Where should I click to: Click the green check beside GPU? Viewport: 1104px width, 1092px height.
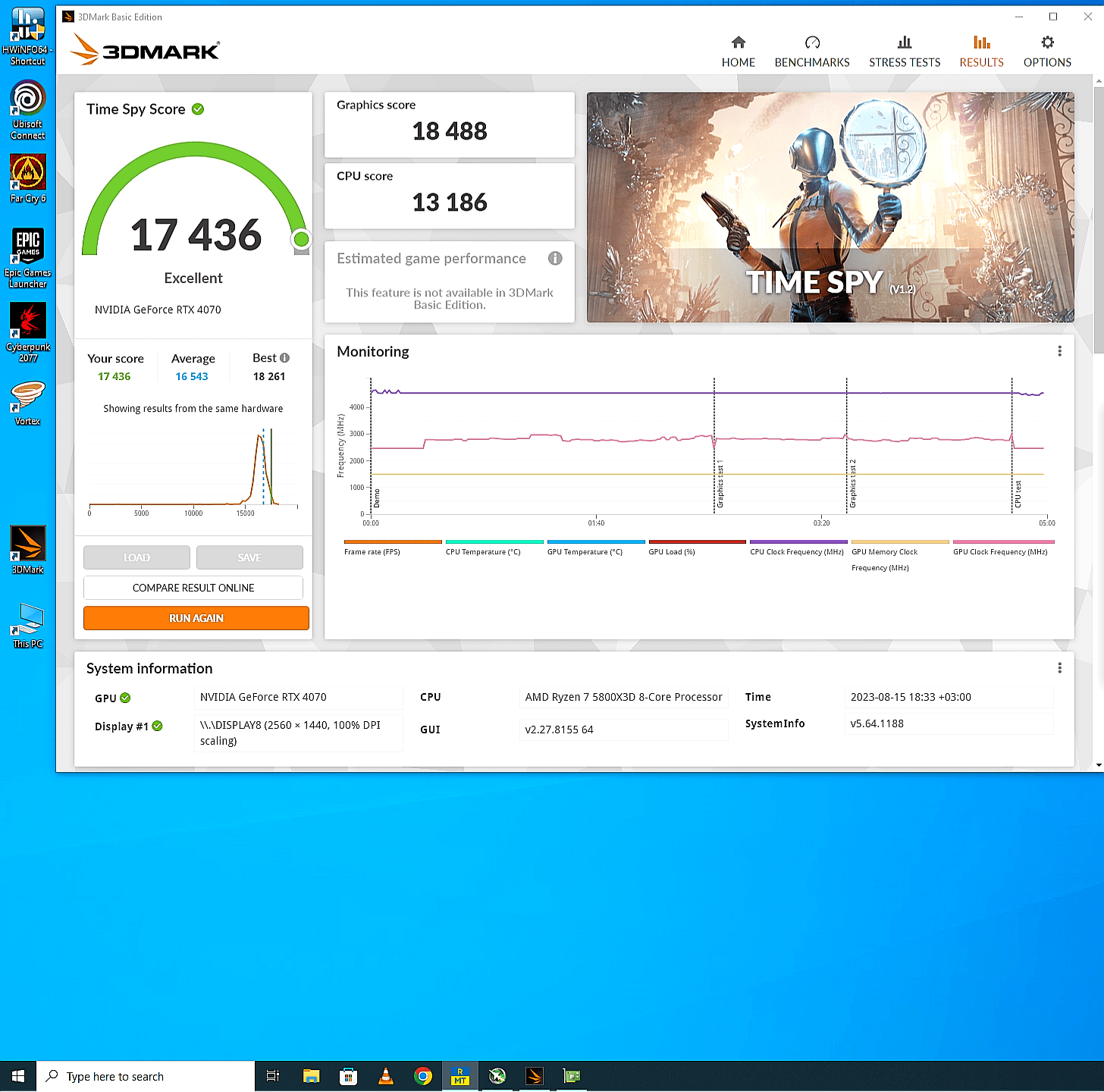[125, 698]
